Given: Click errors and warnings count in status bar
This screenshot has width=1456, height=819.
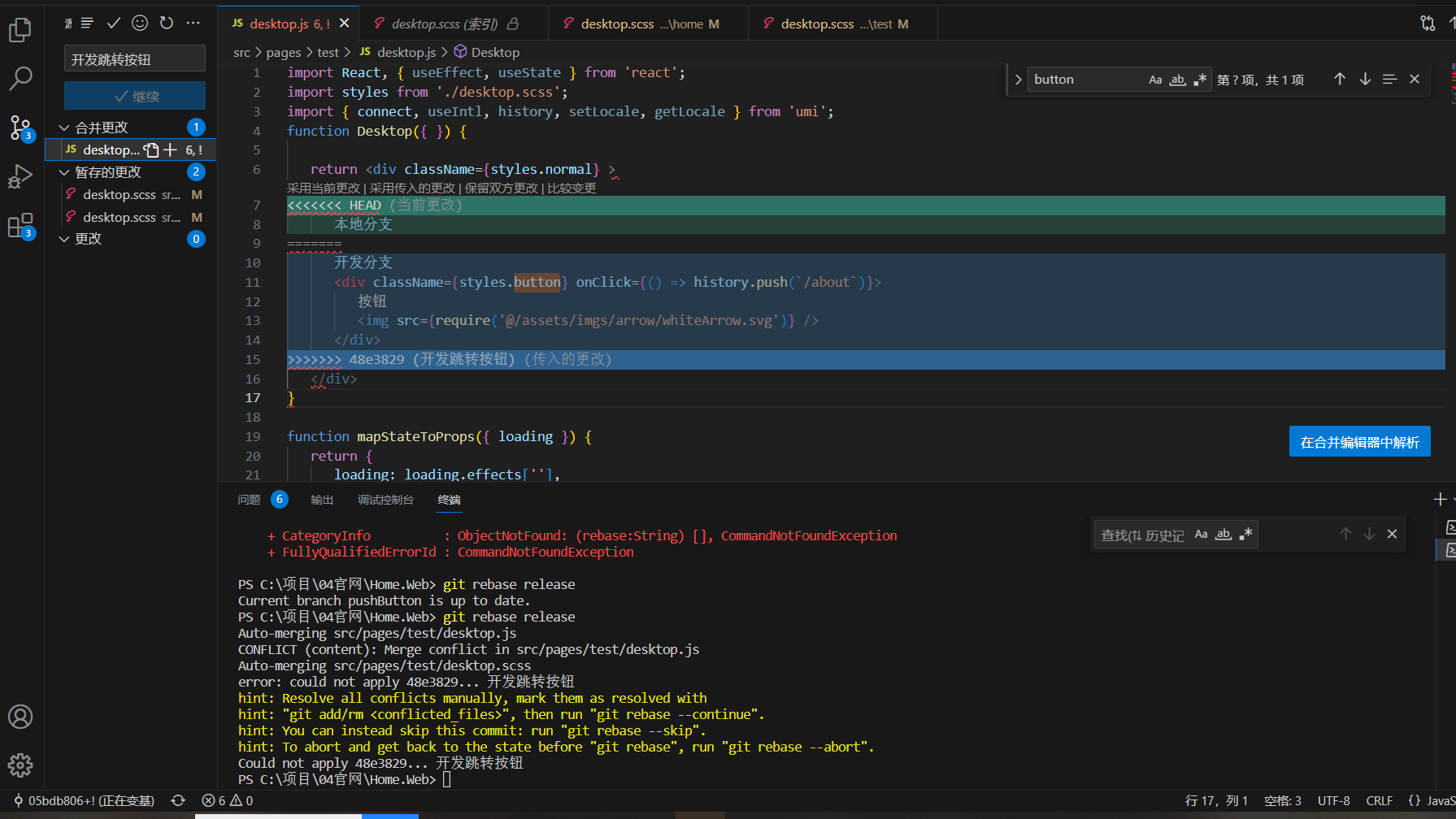Looking at the screenshot, I should click(x=228, y=800).
